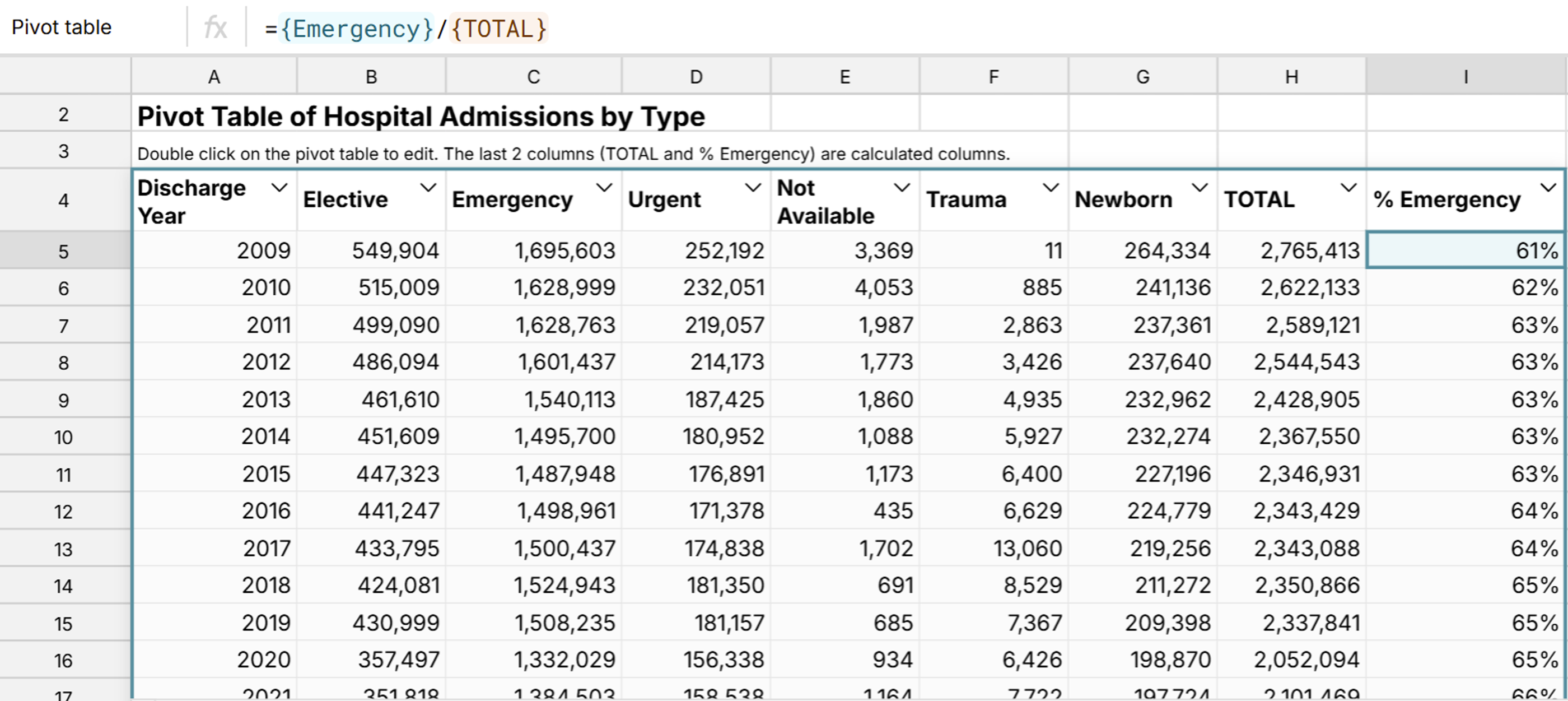Click the % Emergency header cell
Image resolution: width=1568 pixels, height=701 pixels.
click(x=1466, y=201)
